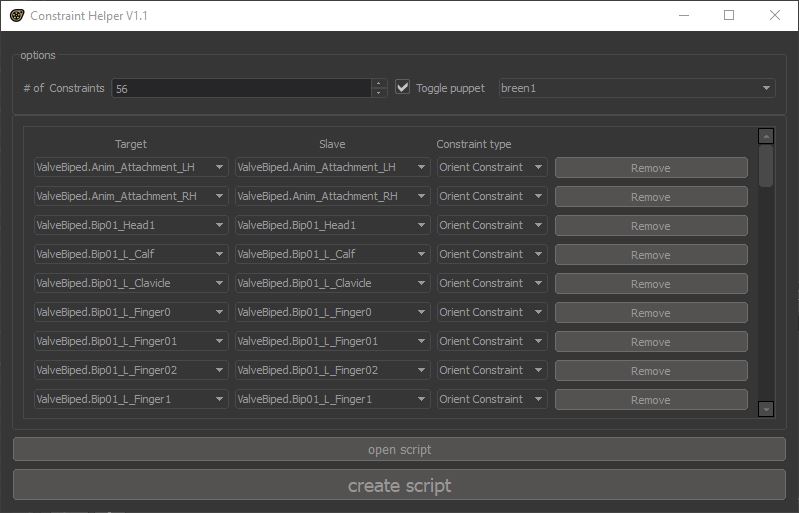The width and height of the screenshot is (799, 513).
Task: Click the constraint list scroll up arrow
Action: pos(766,136)
